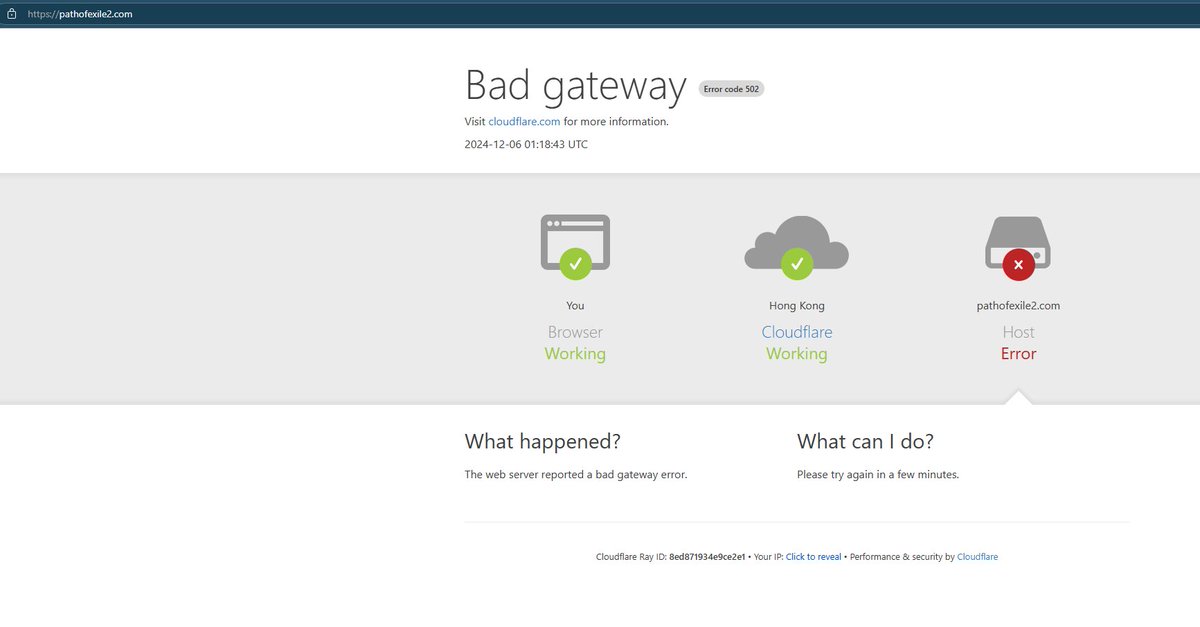The image size is (1200, 627).
Task: Click the Error code 502 badge
Action: 731,89
